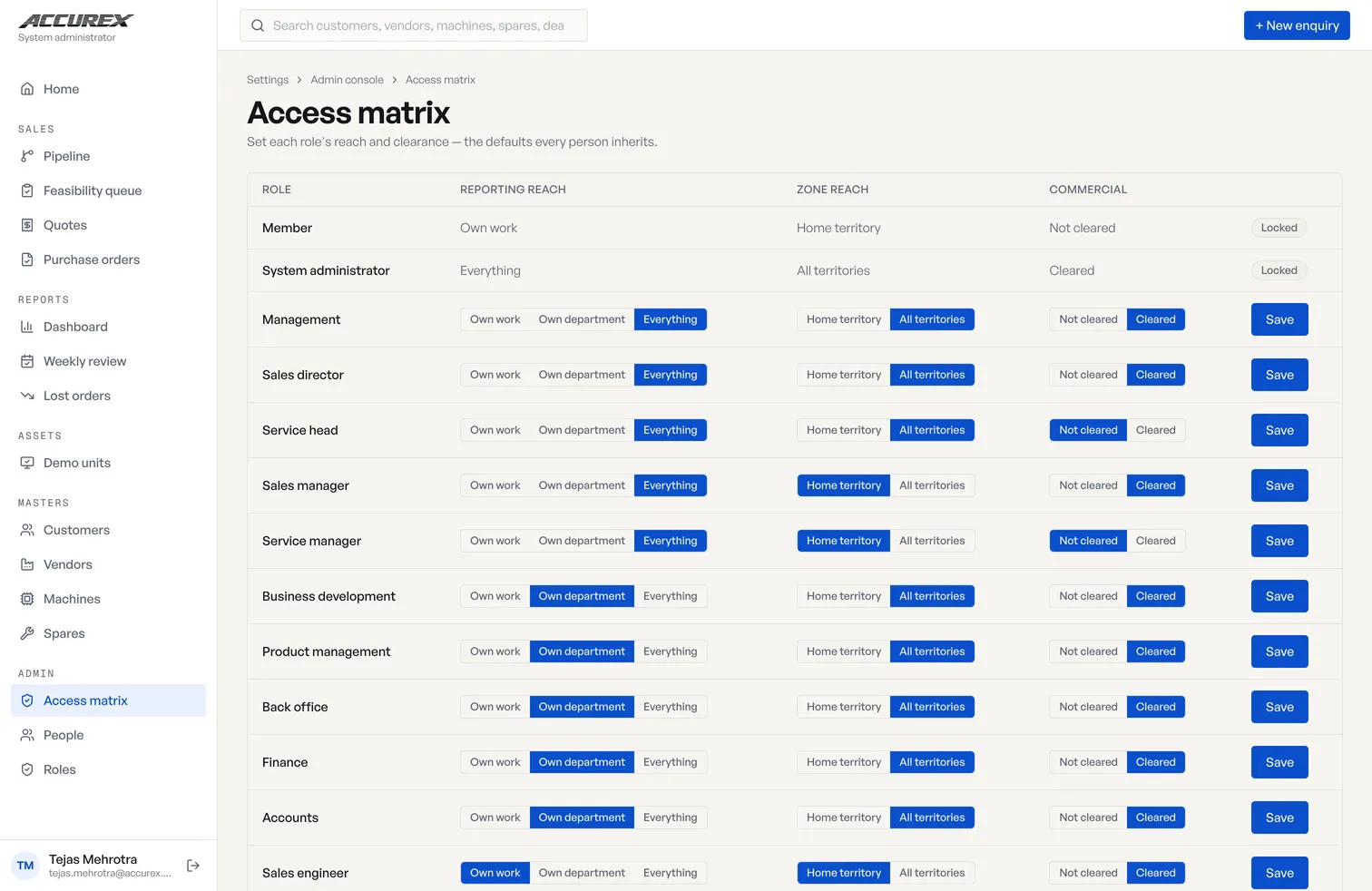1372x891 pixels.
Task: Click the Access matrix shield icon
Action: [x=27, y=700]
